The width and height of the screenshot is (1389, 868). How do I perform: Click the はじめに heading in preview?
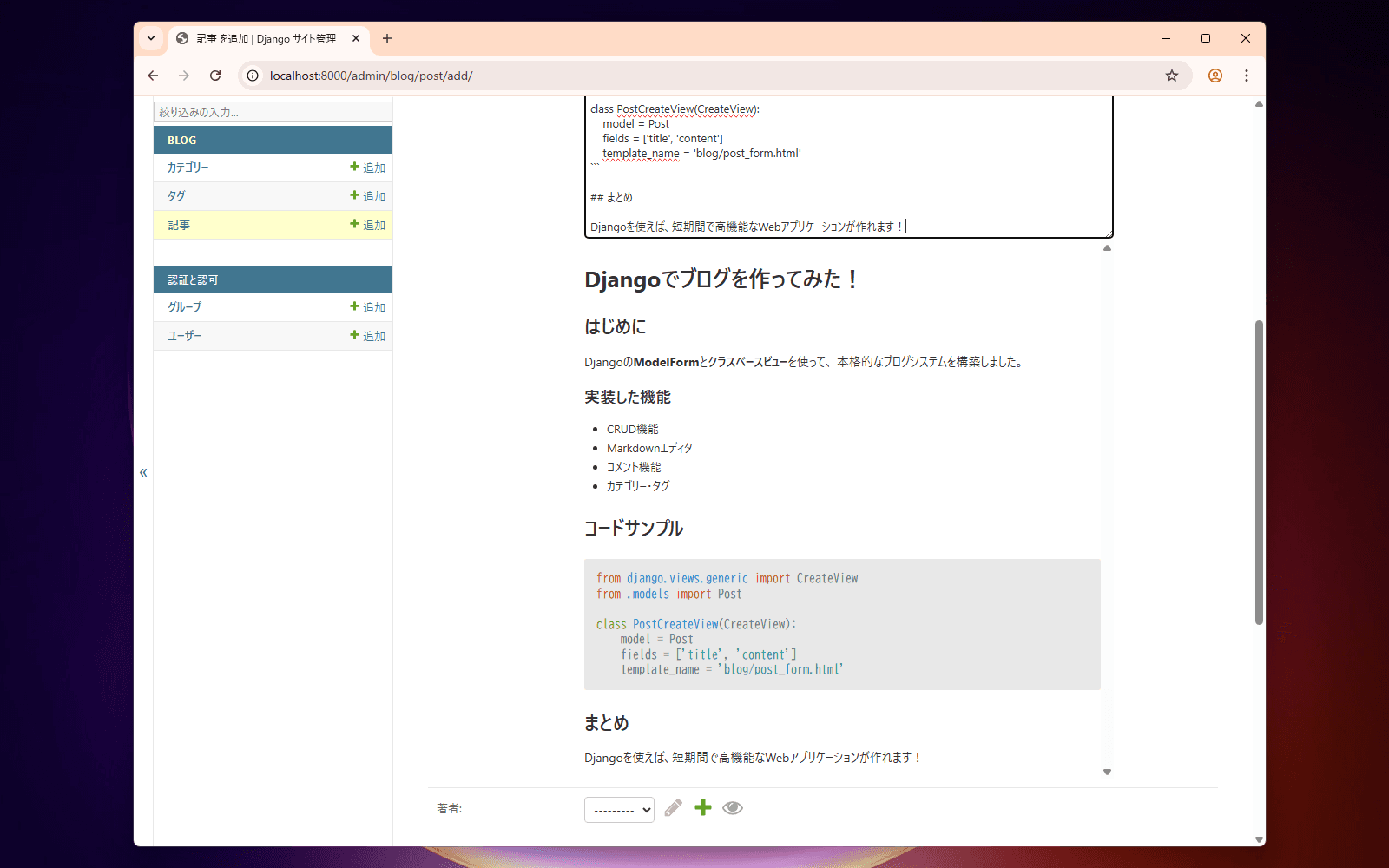616,326
